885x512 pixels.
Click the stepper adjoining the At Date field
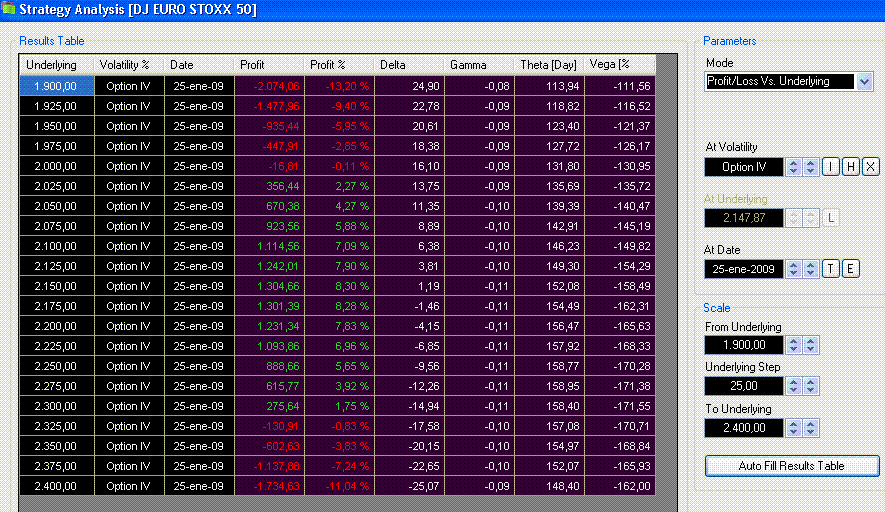794,269
